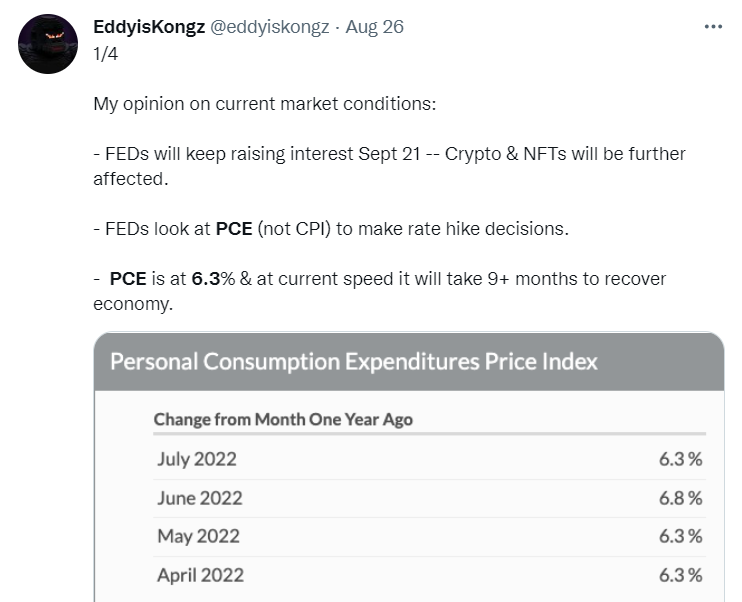This screenshot has height=602, width=742.
Task: Select the April 2022 row label
Action: [200, 575]
